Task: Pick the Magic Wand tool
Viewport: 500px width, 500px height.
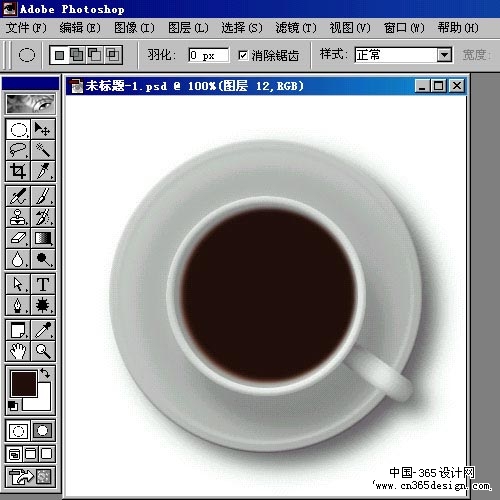Action: click(x=43, y=150)
